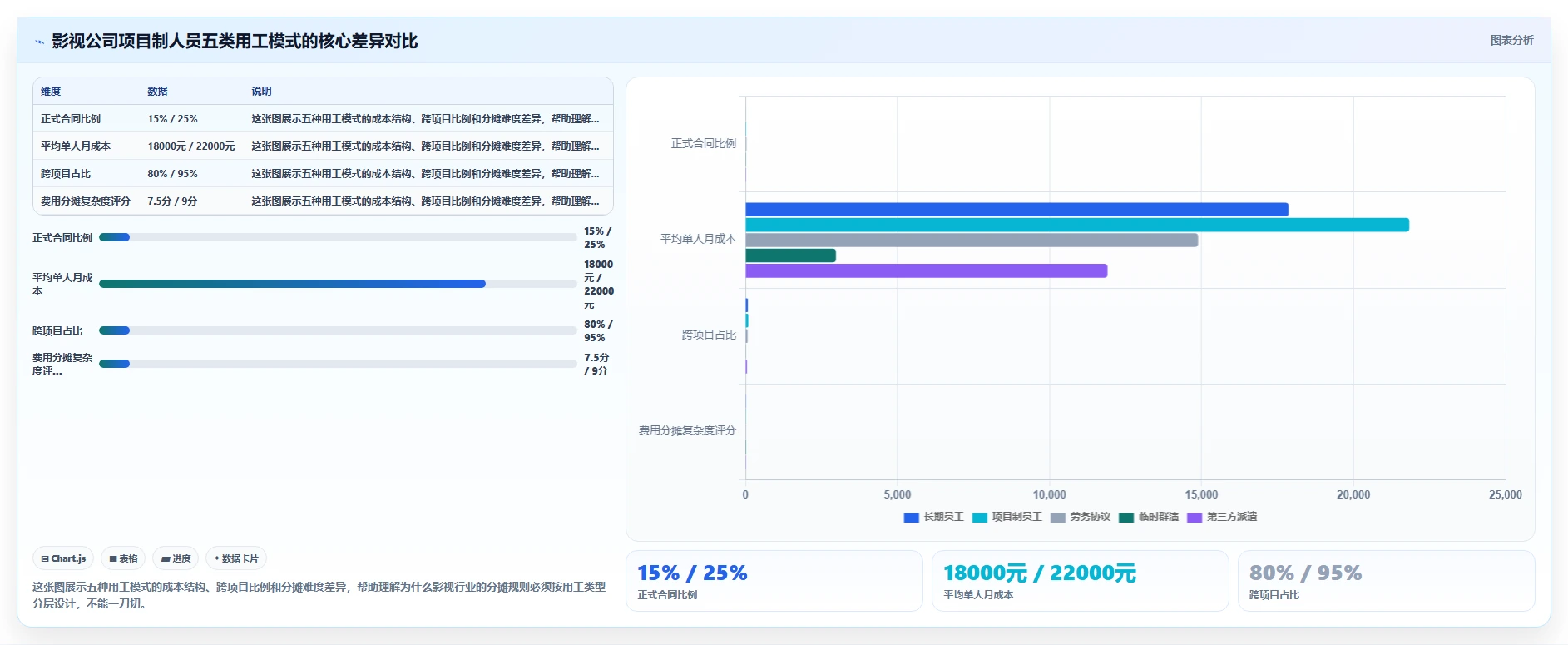This screenshot has height=645, width=1568.
Task: Click the 正式合同比例 progress bar
Action: [338, 237]
